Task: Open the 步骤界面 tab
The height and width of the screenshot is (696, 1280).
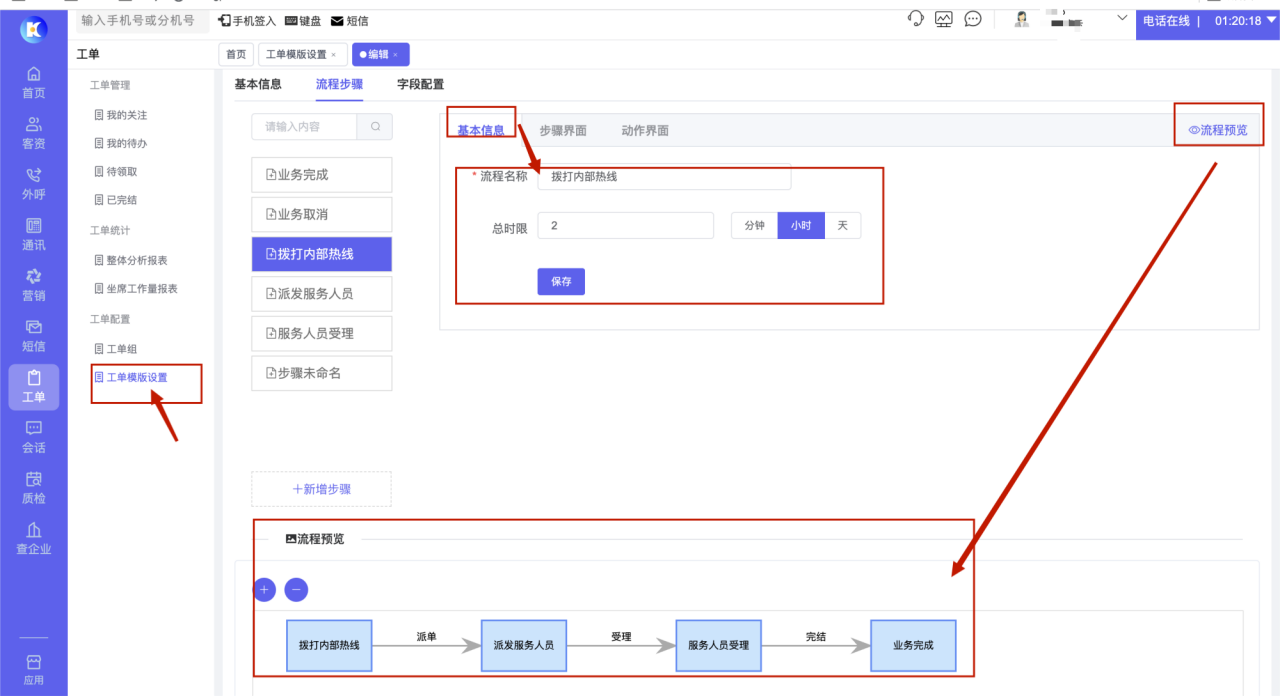Action: pyautogui.click(x=562, y=131)
